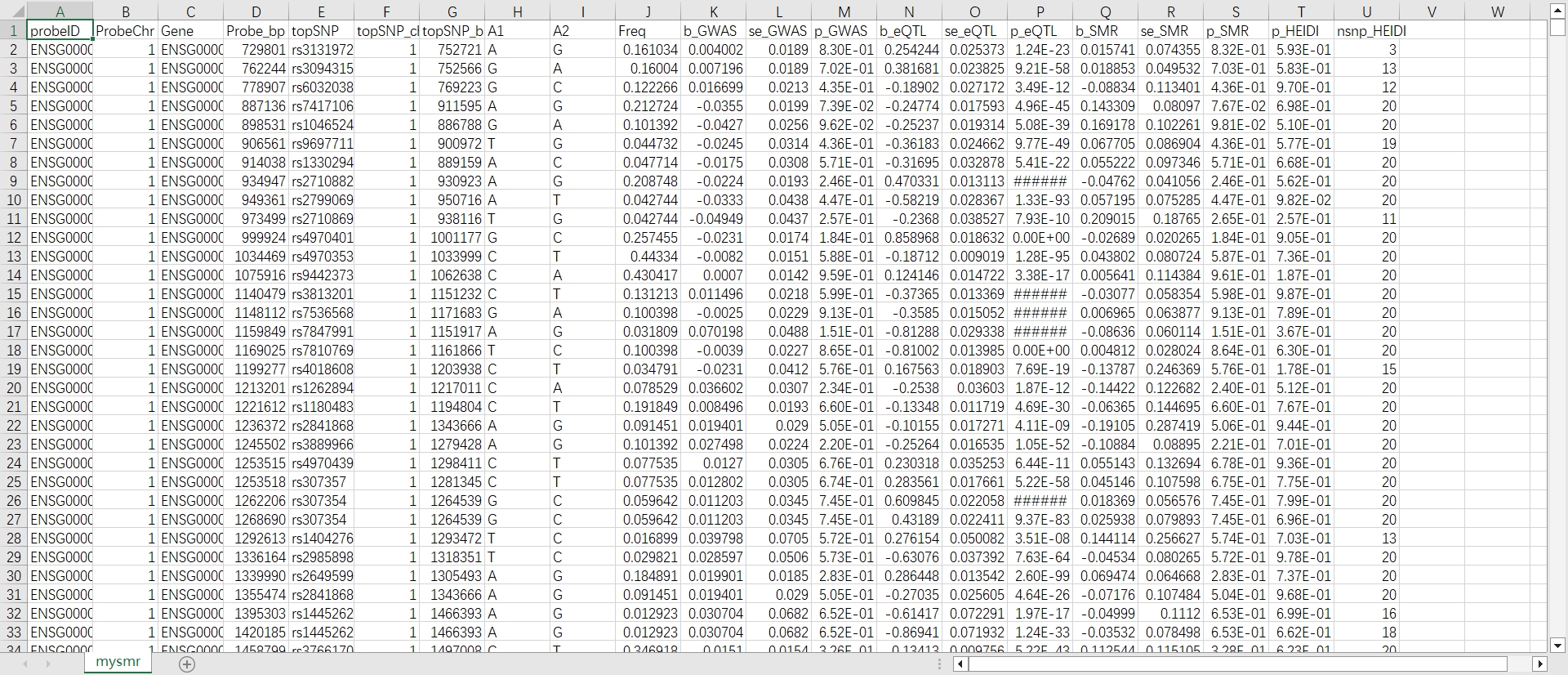This screenshot has width=1568, height=675.
Task: Select column P header
Action: click(x=1040, y=11)
